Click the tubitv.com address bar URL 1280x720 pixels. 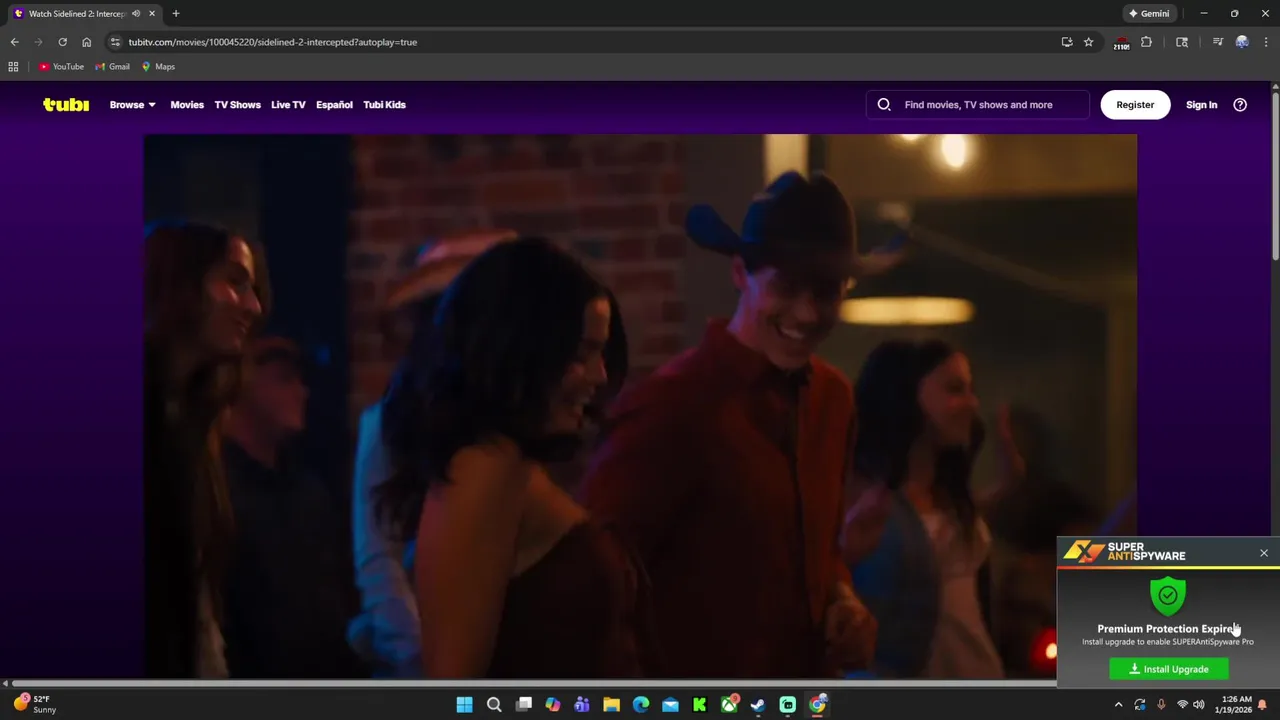click(x=273, y=42)
